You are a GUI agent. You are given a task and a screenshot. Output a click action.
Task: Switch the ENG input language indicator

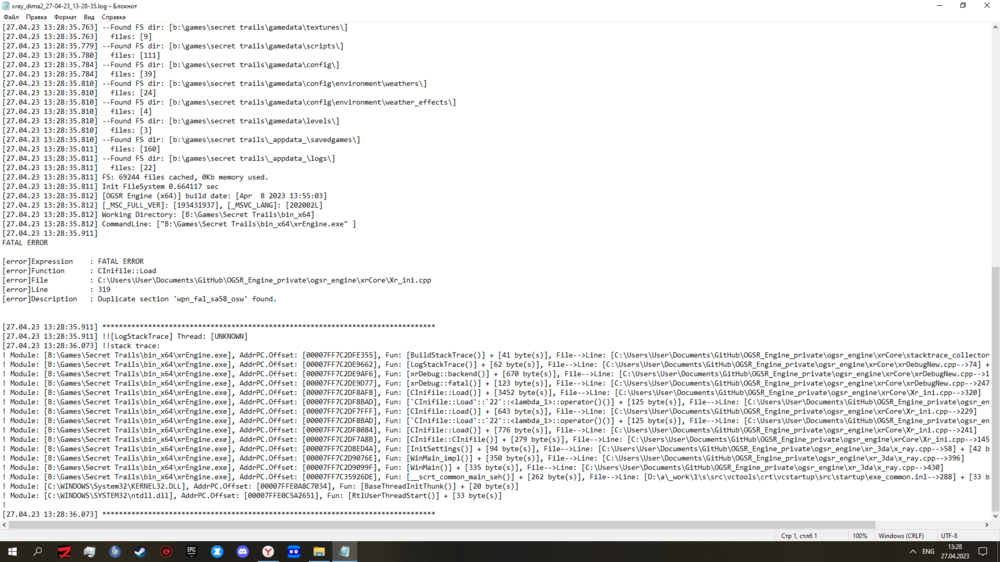928,552
